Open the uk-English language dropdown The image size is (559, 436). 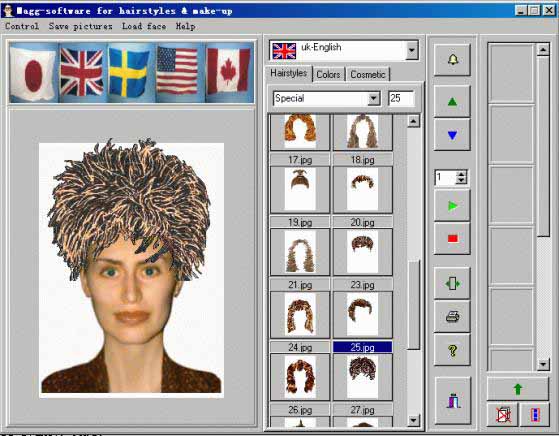(x=412, y=50)
